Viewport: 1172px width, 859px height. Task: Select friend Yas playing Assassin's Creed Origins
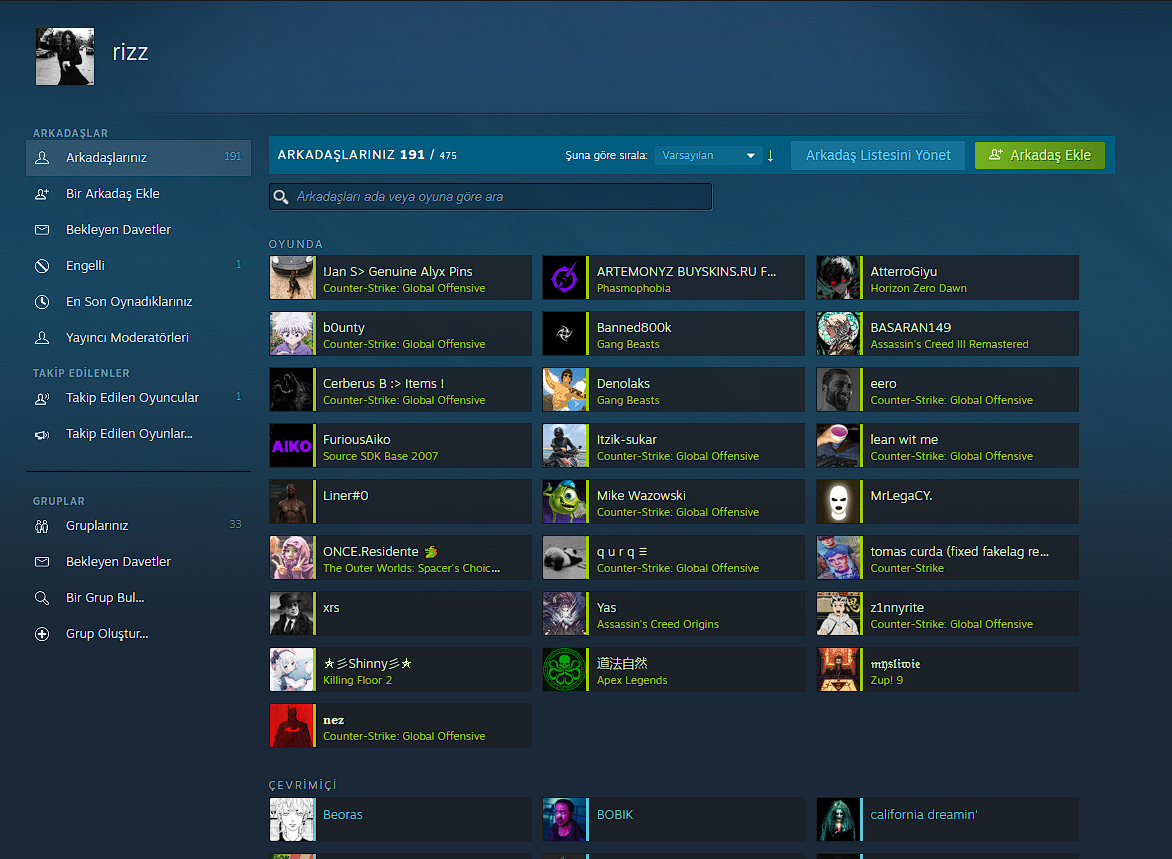[674, 614]
